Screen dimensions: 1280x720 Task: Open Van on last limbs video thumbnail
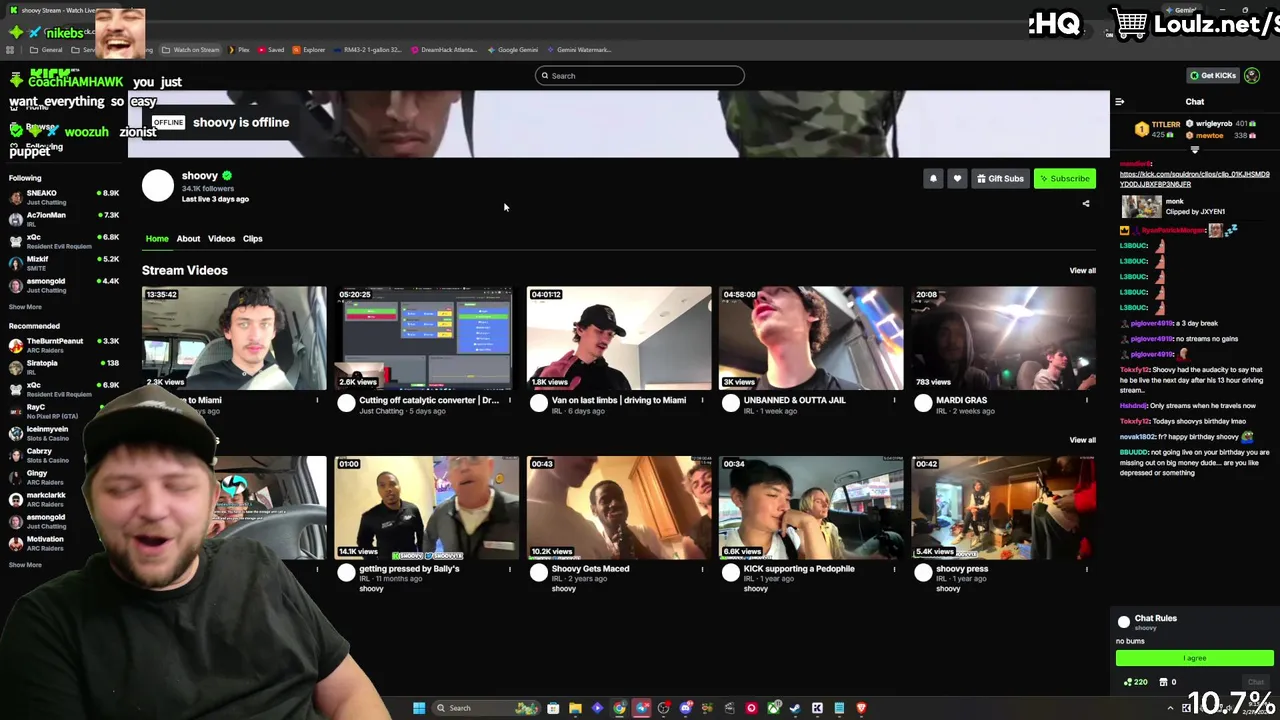pyautogui.click(x=619, y=338)
